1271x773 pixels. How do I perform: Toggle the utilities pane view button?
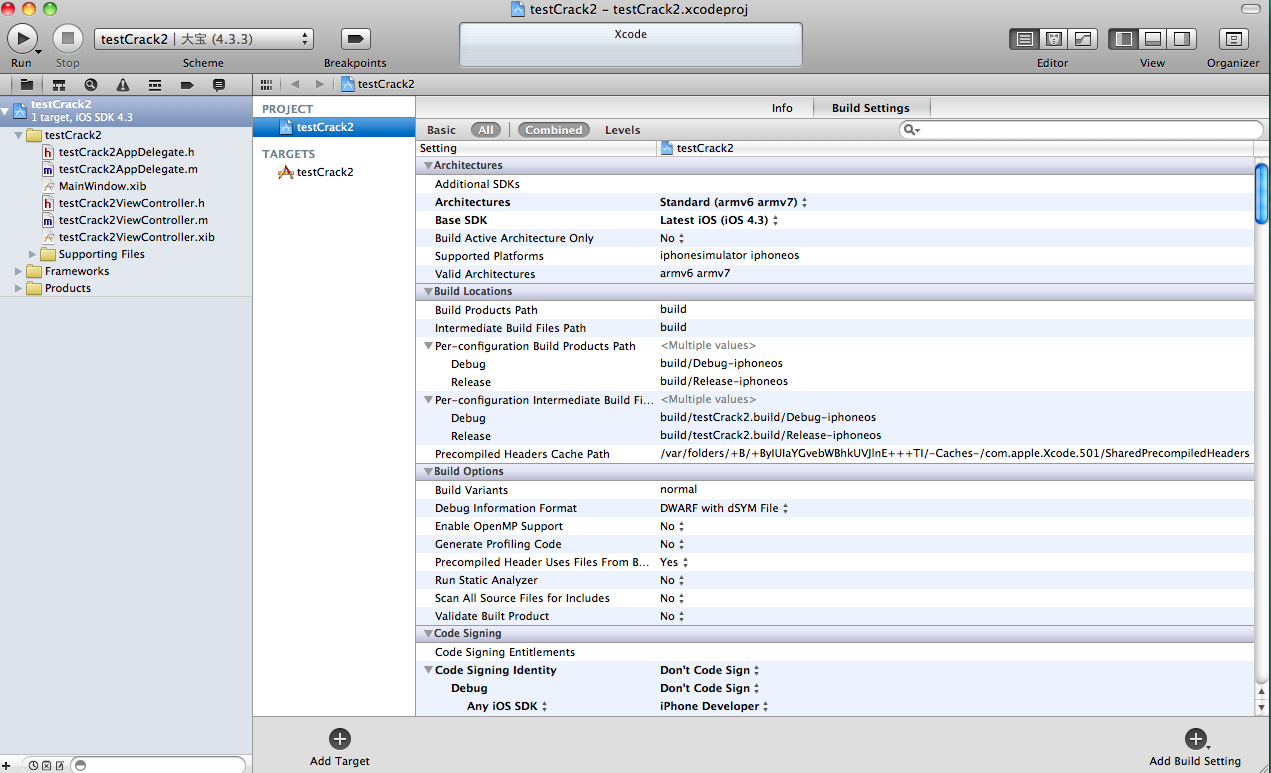(1182, 39)
